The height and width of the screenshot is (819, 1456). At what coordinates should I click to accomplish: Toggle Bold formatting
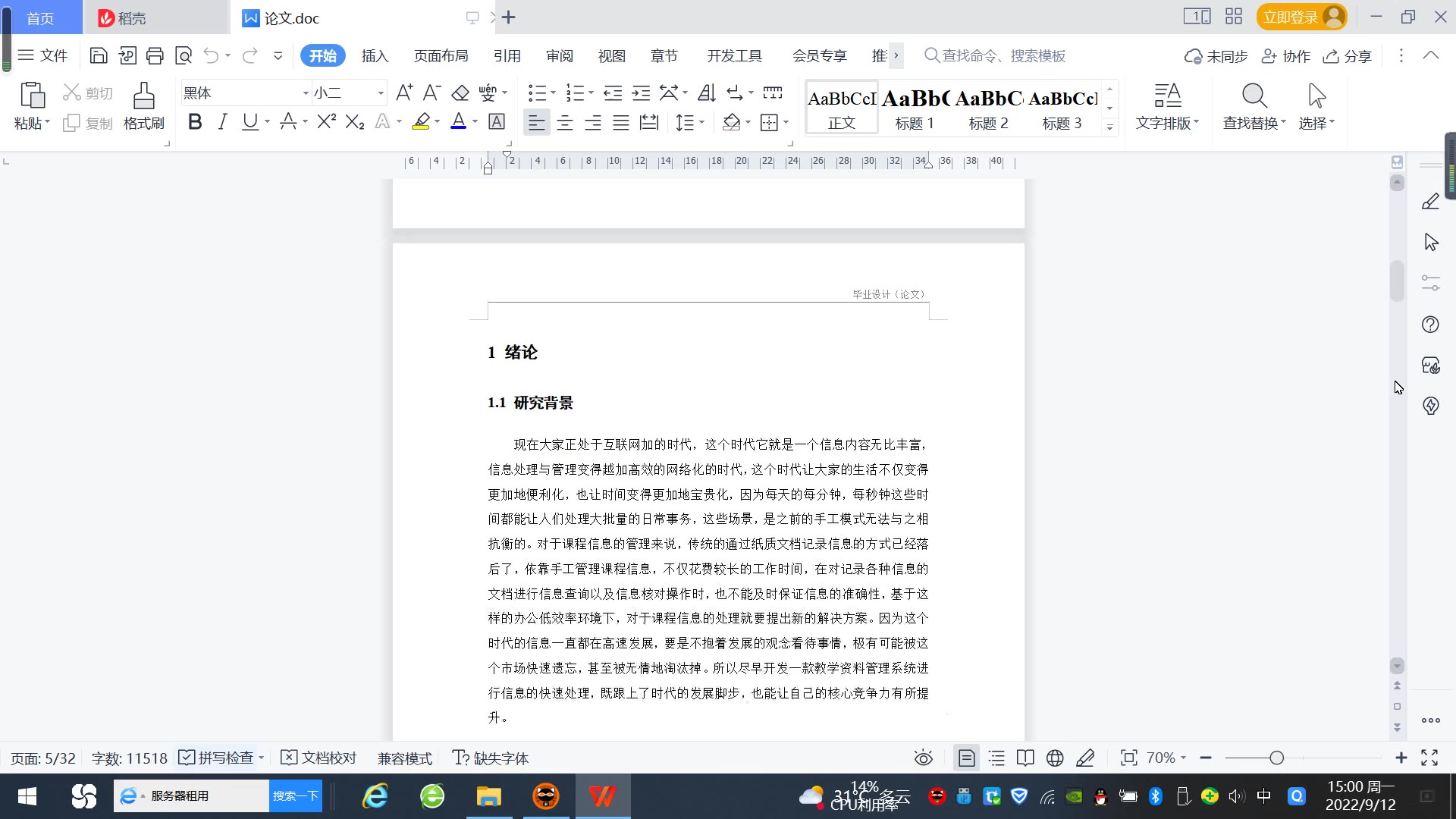(195, 121)
